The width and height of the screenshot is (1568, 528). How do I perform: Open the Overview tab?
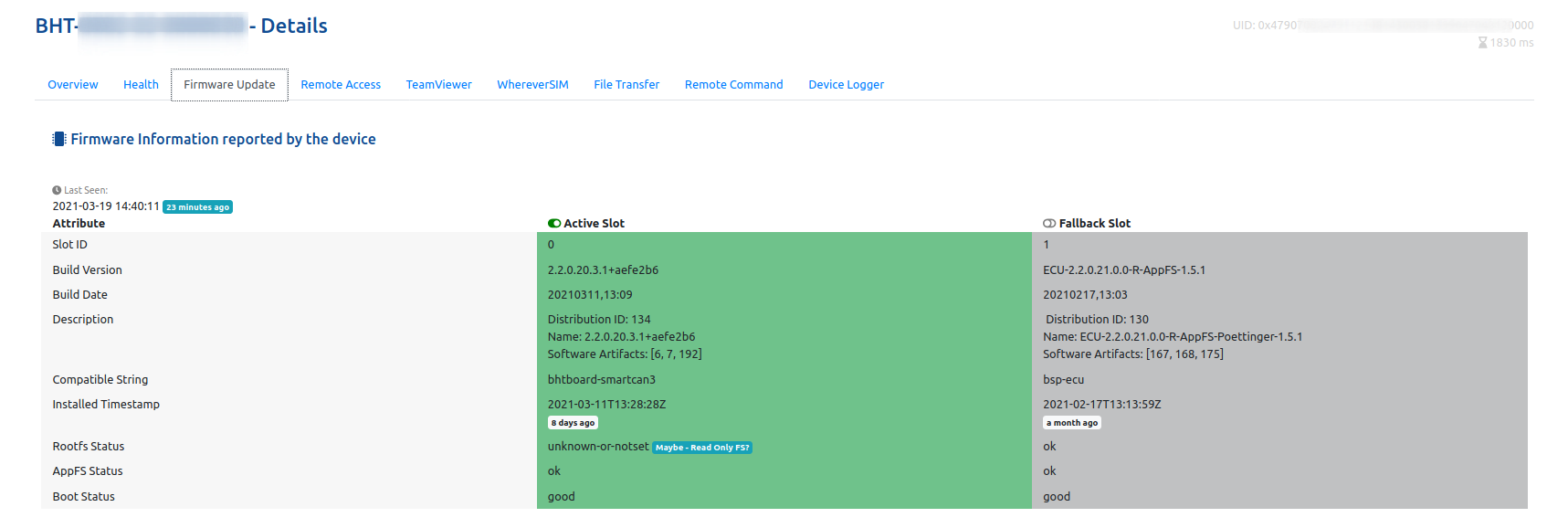click(x=73, y=85)
